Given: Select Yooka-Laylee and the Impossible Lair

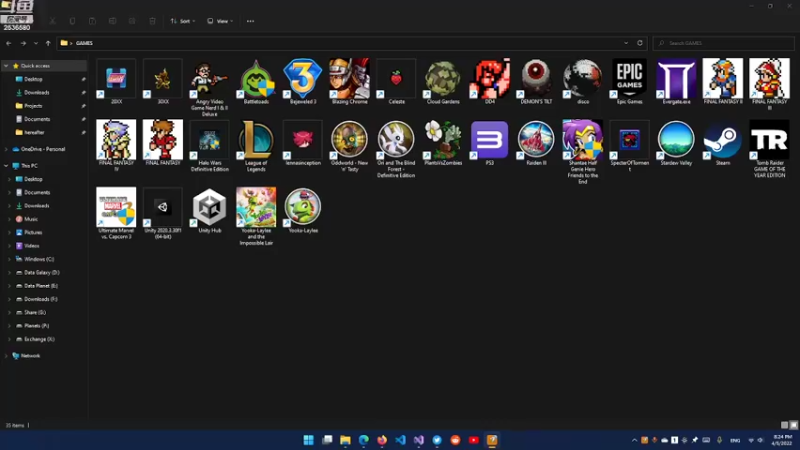Looking at the screenshot, I should pos(256,216).
